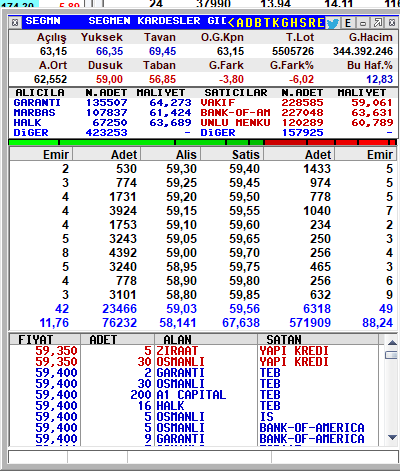This screenshot has height=471, width=400.
Task: Select the yellow letter A shortcut
Action: click(x=240, y=23)
